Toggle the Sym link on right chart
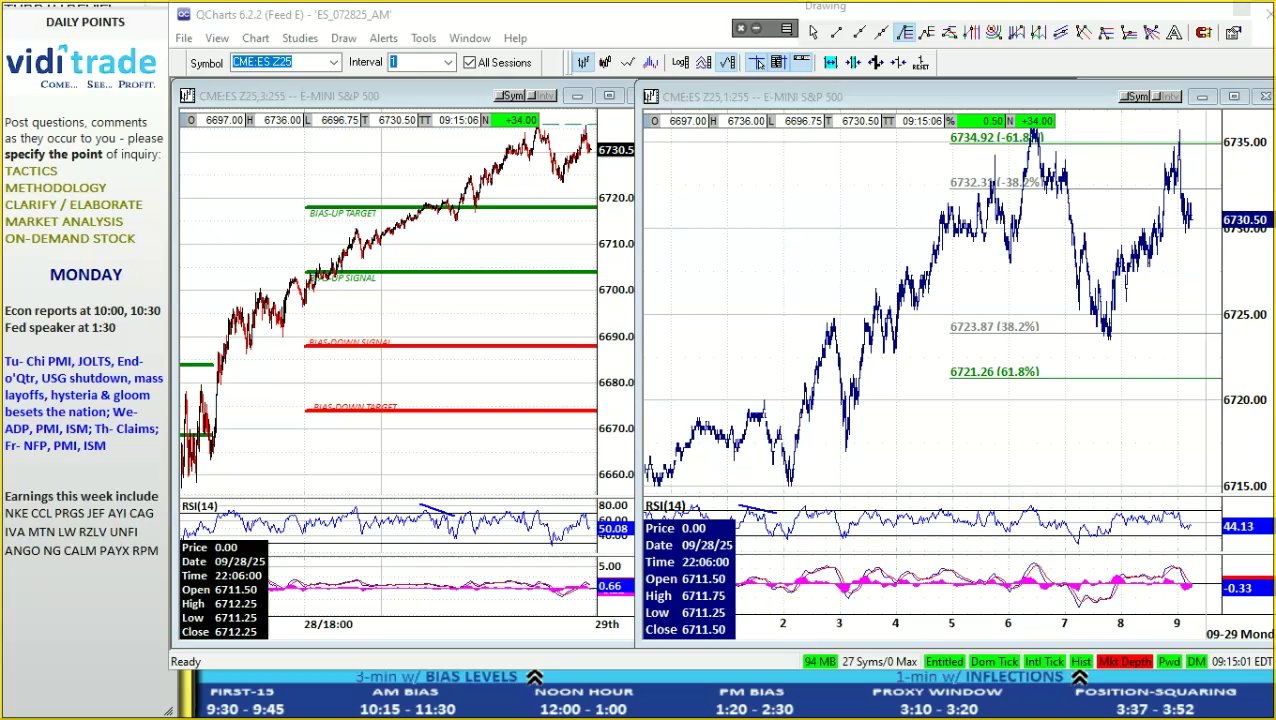Viewport: 1276px width, 720px height. (x=1135, y=97)
